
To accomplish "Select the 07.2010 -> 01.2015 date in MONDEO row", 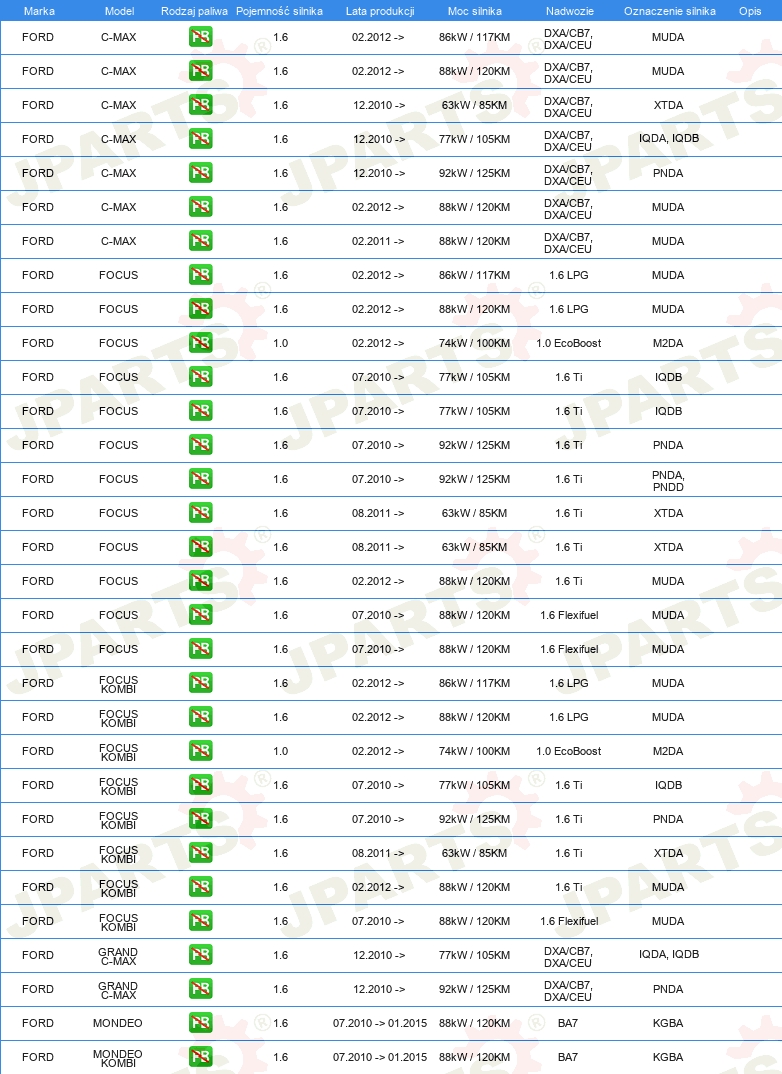I will 380,1023.
